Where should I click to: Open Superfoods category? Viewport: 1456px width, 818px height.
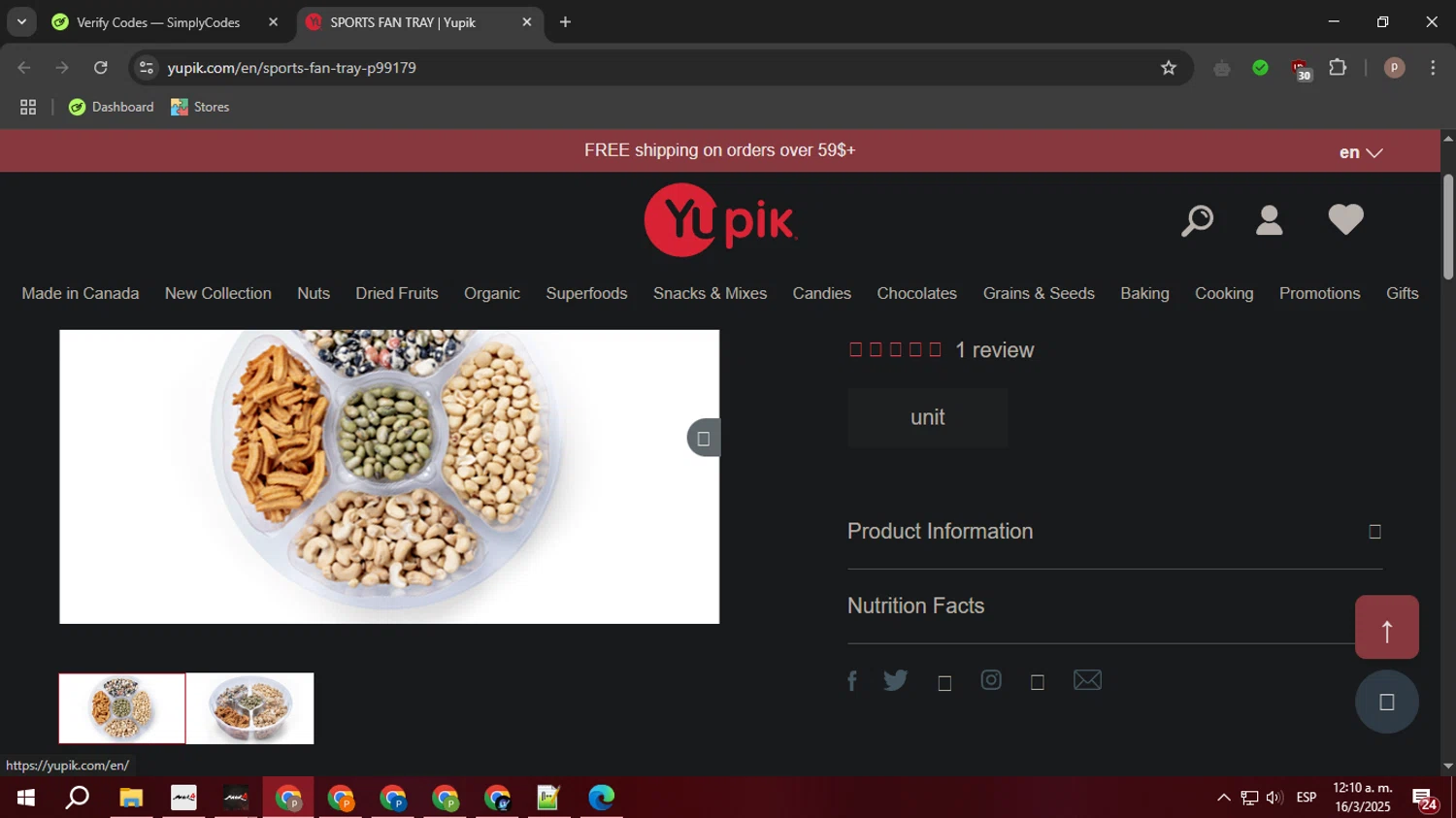(x=586, y=293)
